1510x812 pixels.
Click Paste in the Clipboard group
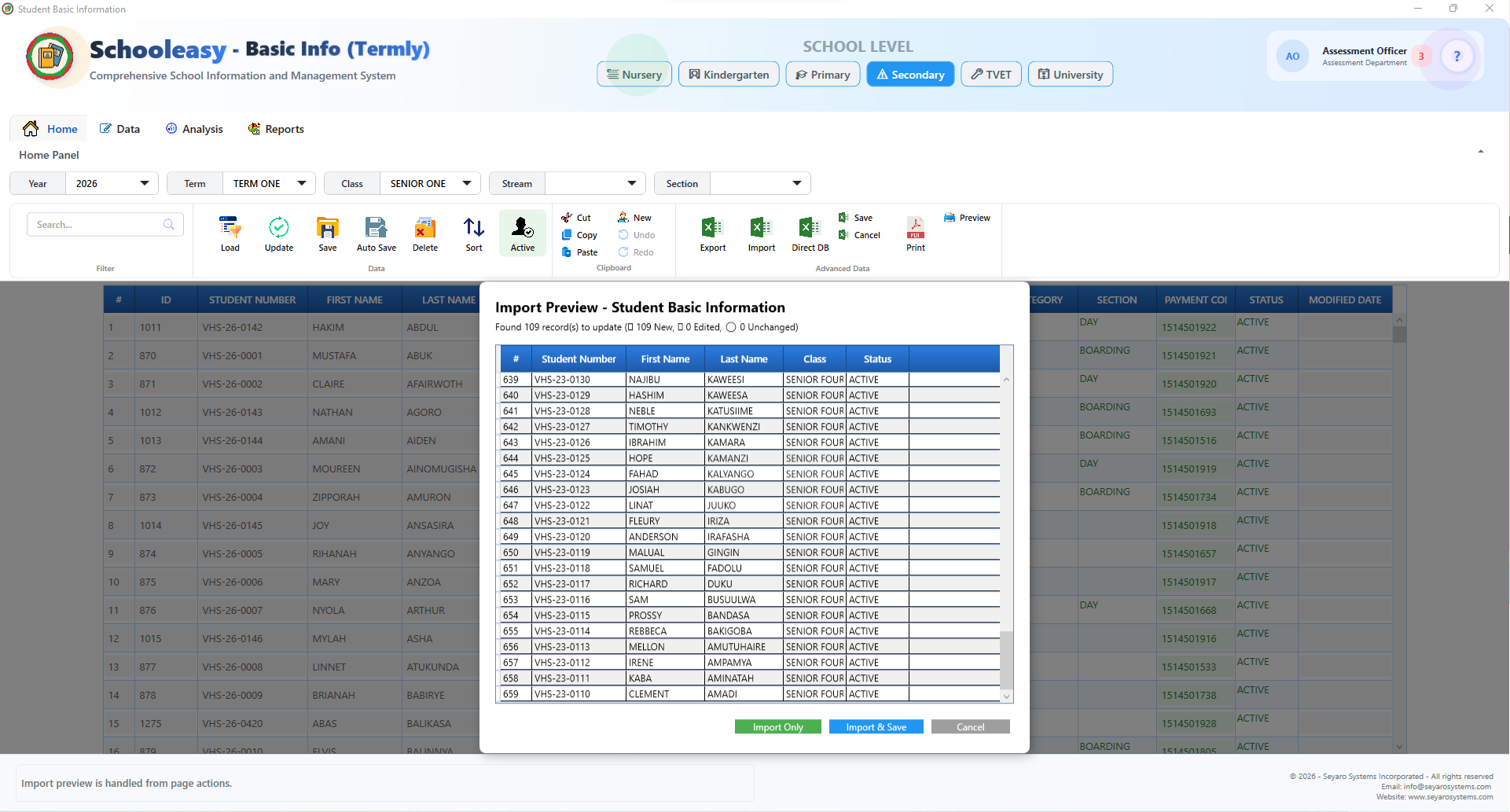579,252
